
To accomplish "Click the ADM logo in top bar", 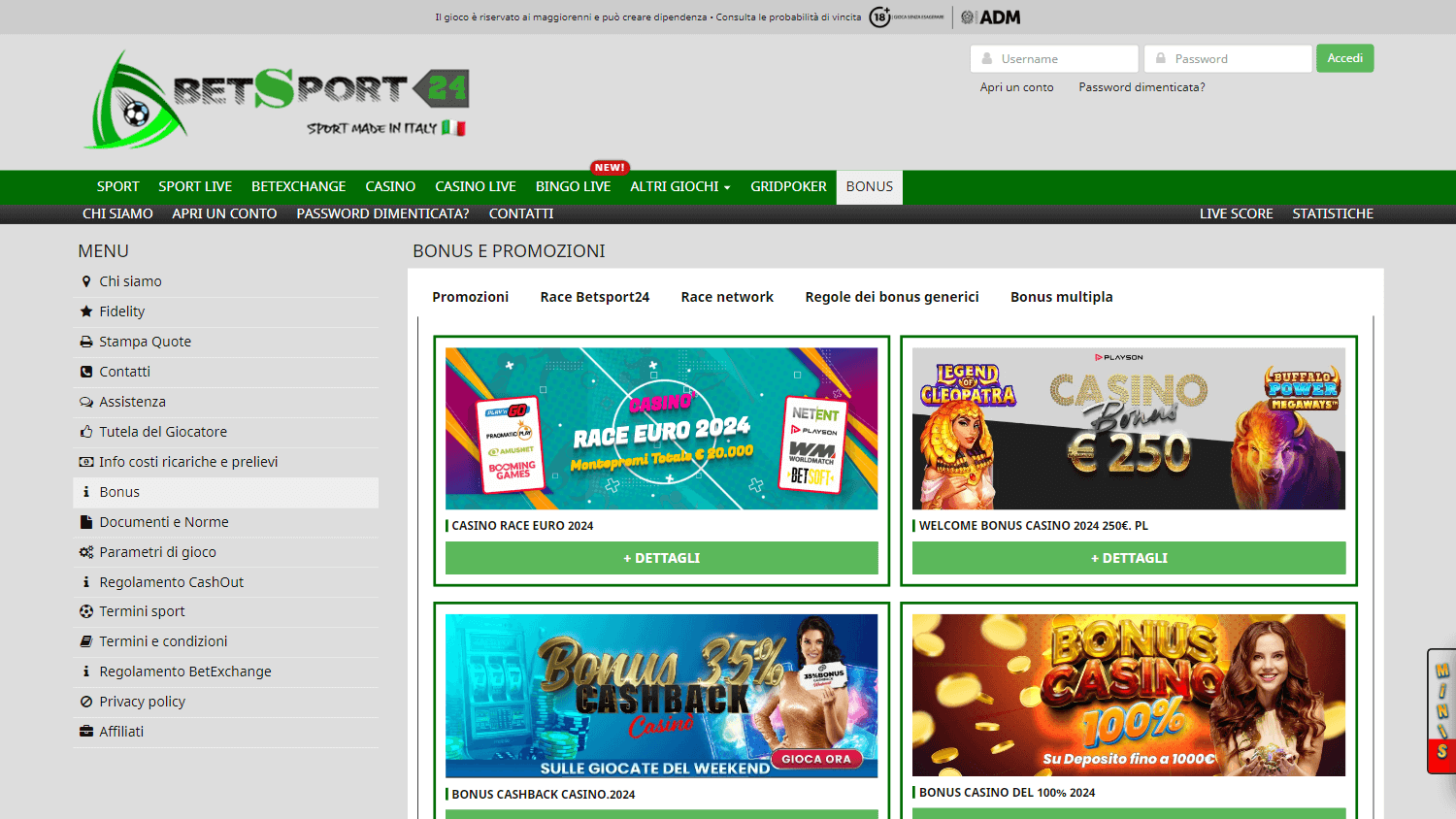I will pyautogui.click(x=991, y=17).
